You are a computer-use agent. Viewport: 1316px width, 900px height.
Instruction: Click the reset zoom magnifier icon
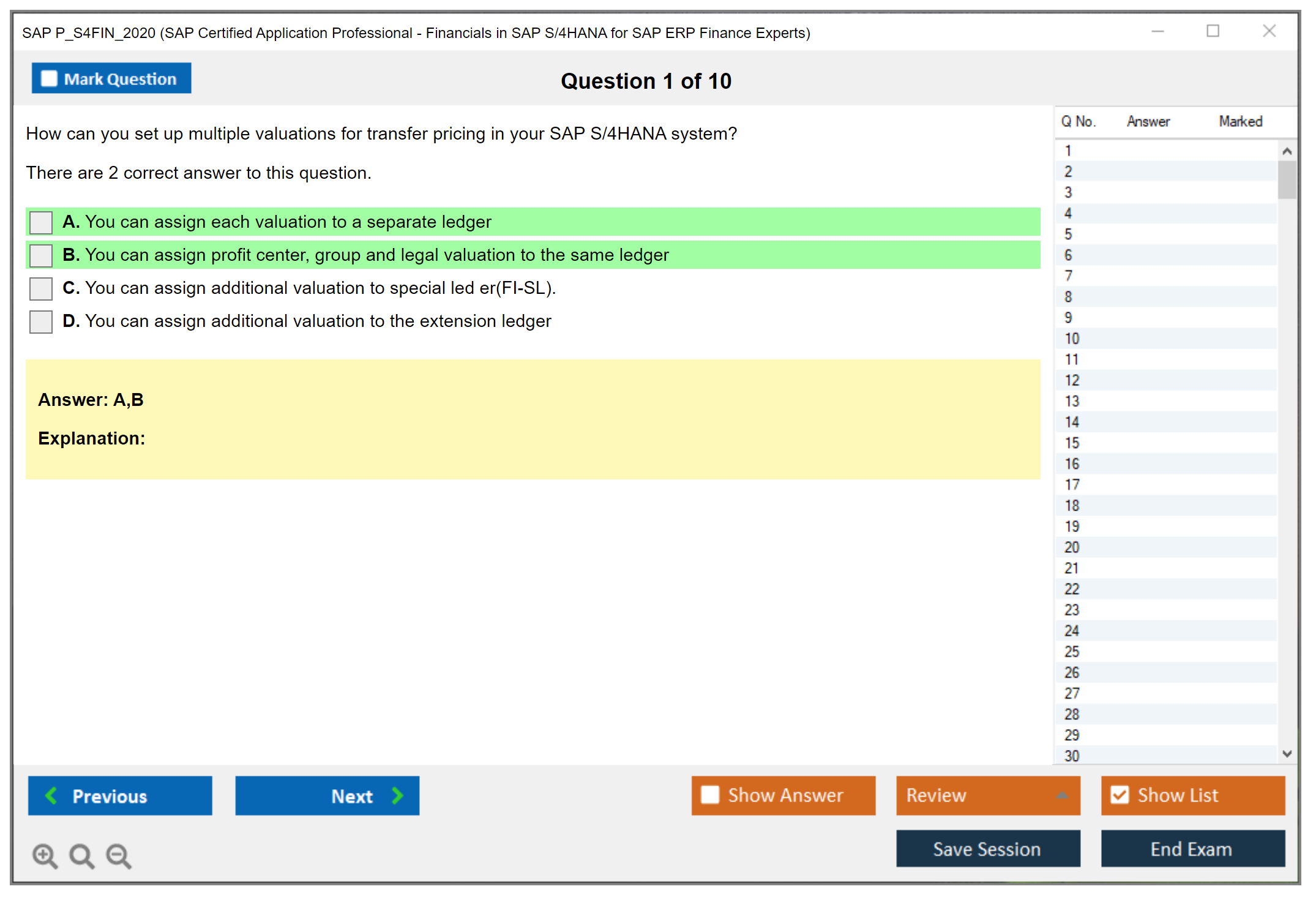point(81,855)
